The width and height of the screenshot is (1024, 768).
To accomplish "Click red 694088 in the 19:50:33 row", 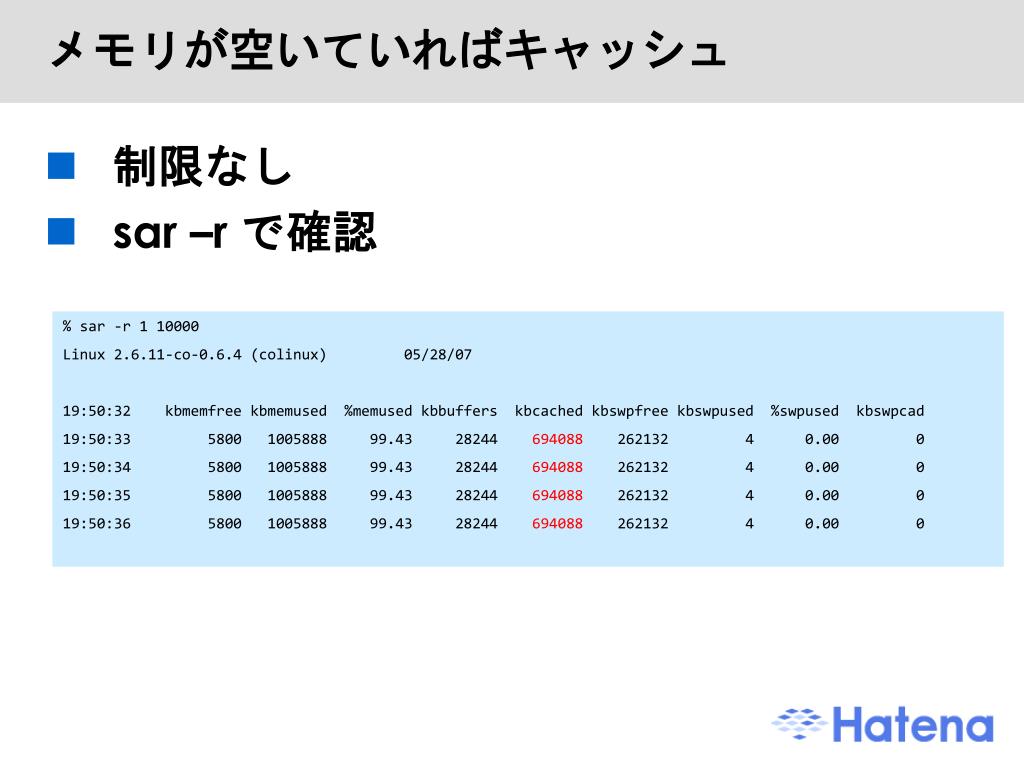I will [557, 439].
